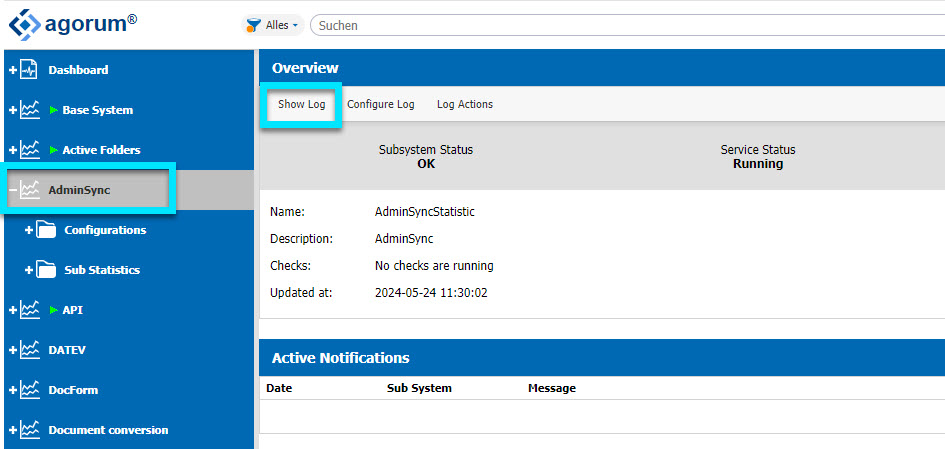Sort notifications by Date column header

279,388
